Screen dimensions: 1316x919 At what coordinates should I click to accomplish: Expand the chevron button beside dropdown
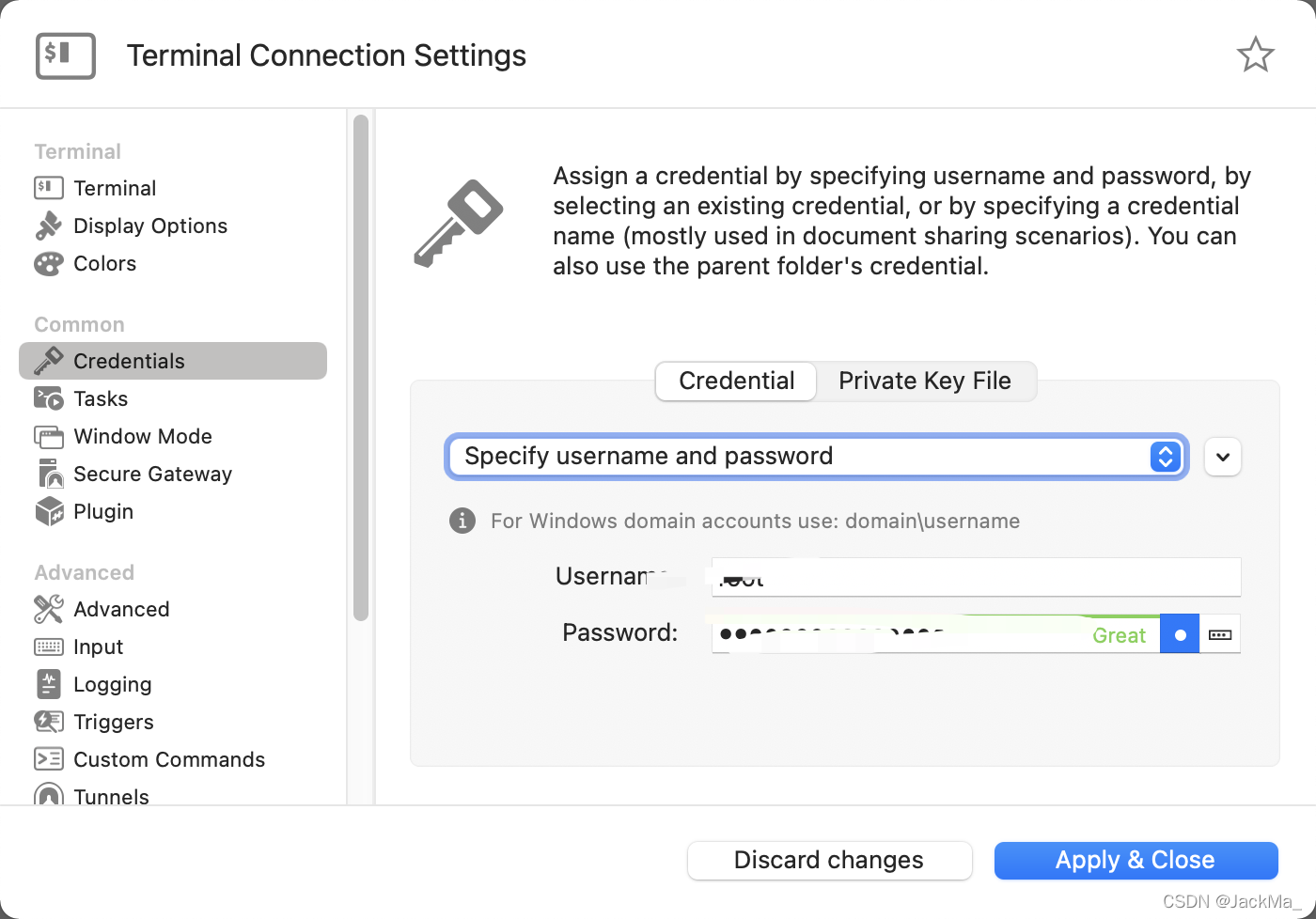click(x=1222, y=457)
